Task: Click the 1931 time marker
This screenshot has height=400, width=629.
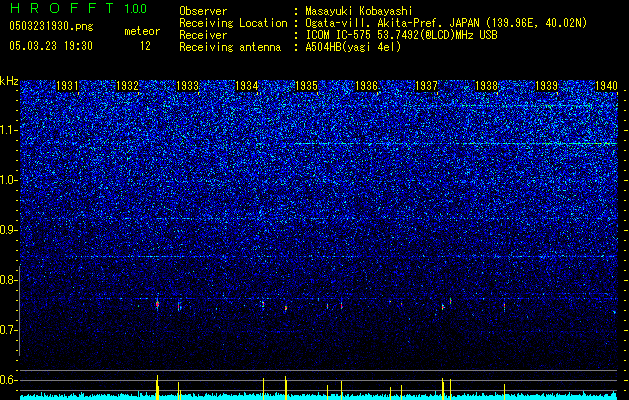Action: pyautogui.click(x=67, y=86)
